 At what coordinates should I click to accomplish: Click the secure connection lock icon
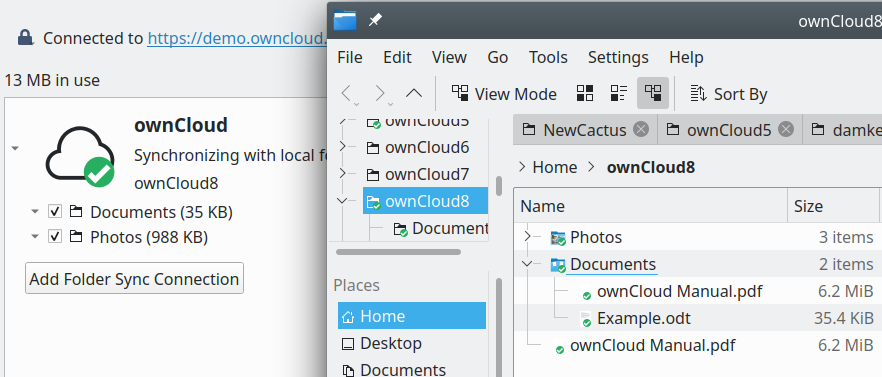coord(25,38)
